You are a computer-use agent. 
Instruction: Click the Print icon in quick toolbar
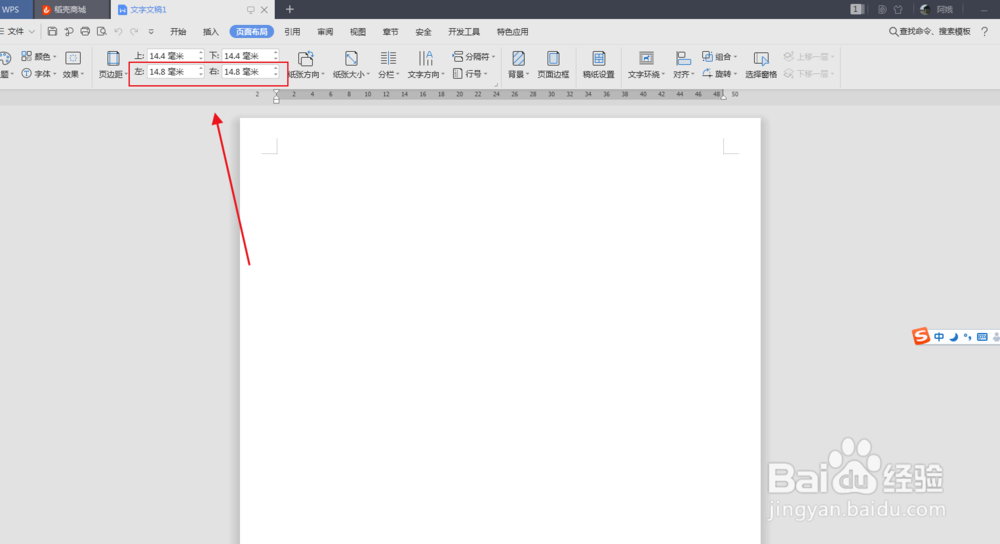85,31
